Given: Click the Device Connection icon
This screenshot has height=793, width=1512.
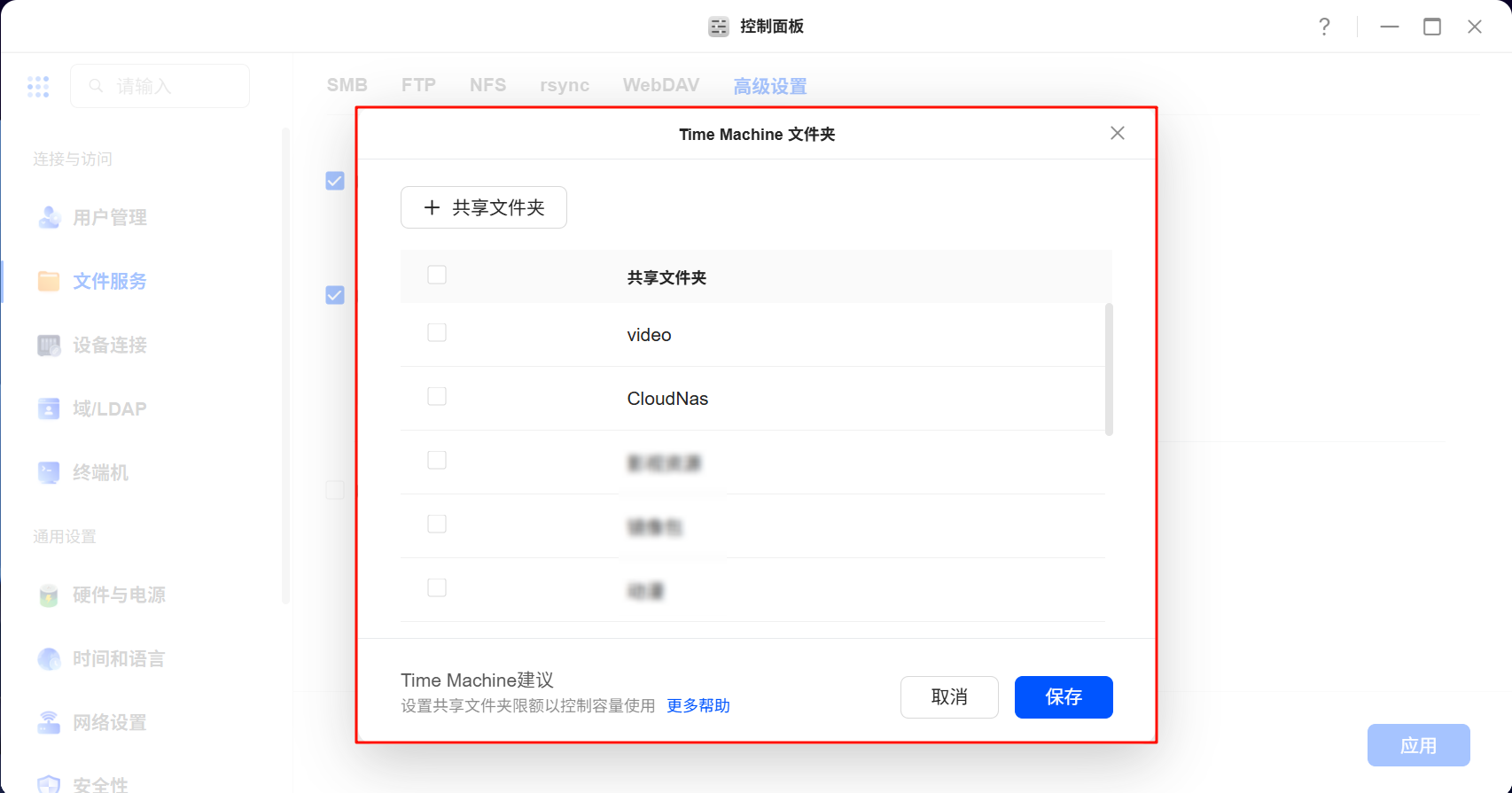Looking at the screenshot, I should click(x=49, y=345).
